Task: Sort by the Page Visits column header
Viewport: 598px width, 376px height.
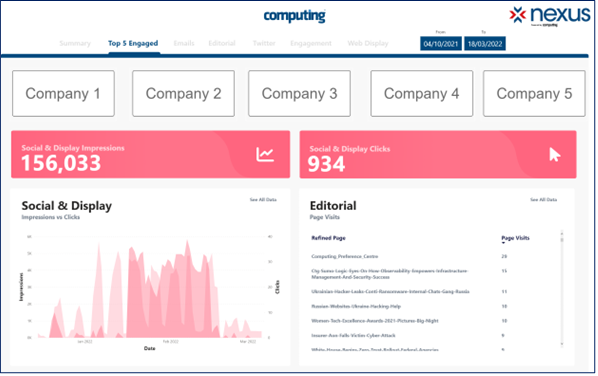Action: tap(515, 238)
